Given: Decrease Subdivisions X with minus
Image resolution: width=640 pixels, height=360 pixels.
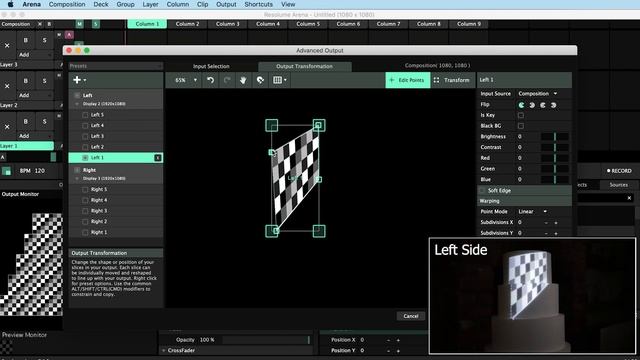Looking at the screenshot, I should pos(546,222).
